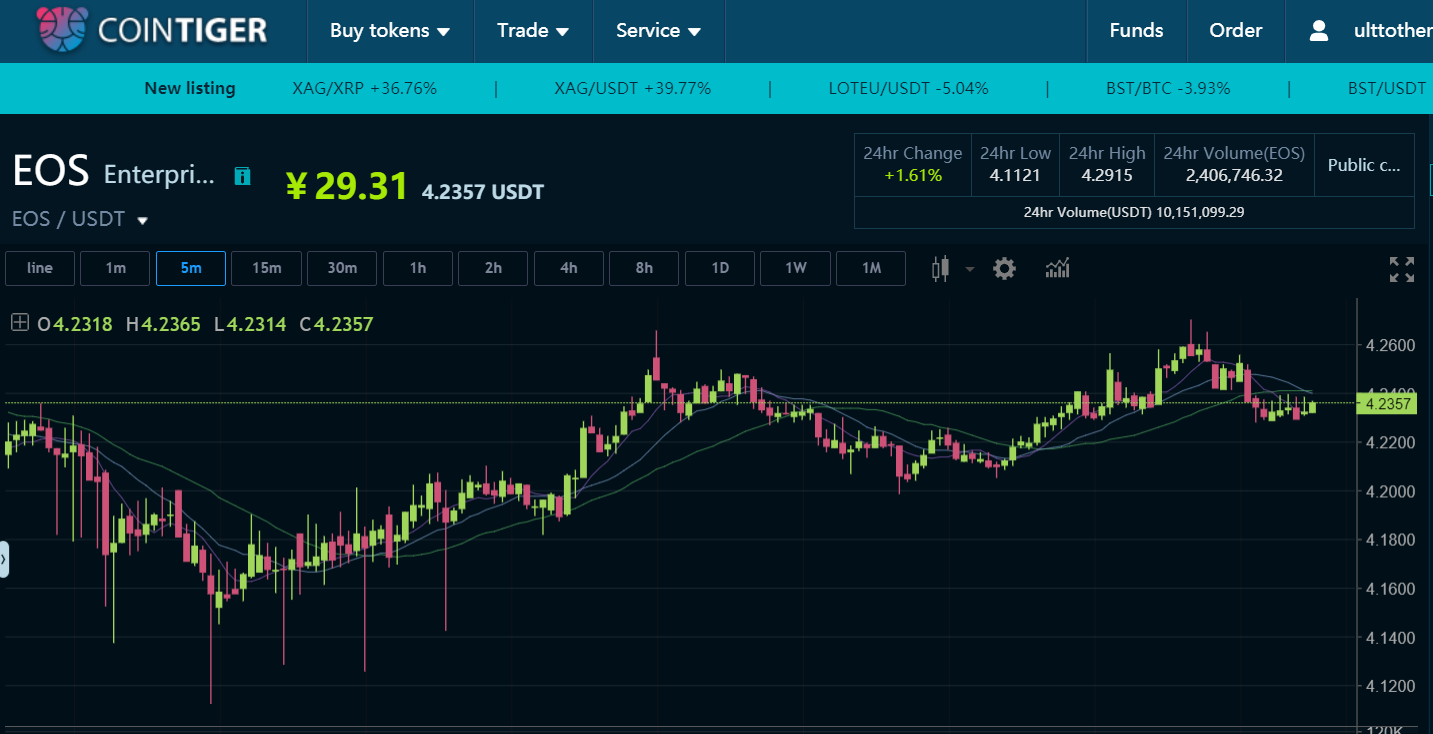Click the info icon next to EOS
Screen dimensions: 1433x734
pos(242,176)
